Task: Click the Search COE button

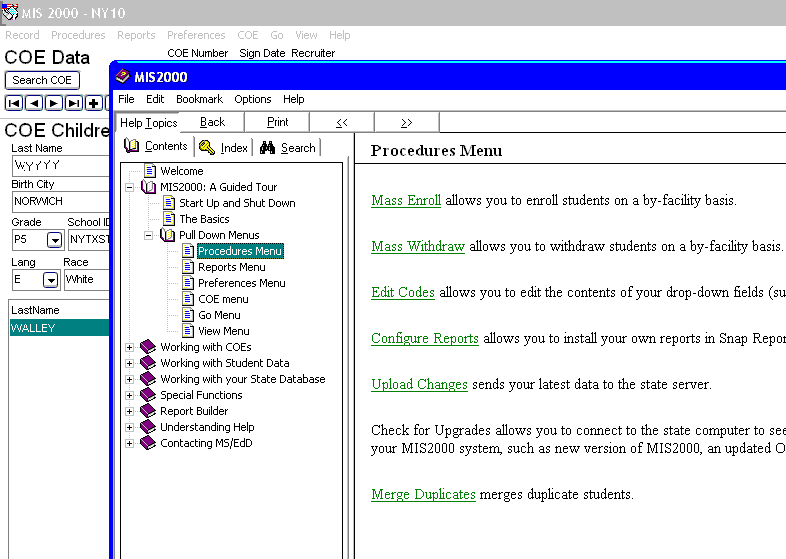Action: (42, 80)
